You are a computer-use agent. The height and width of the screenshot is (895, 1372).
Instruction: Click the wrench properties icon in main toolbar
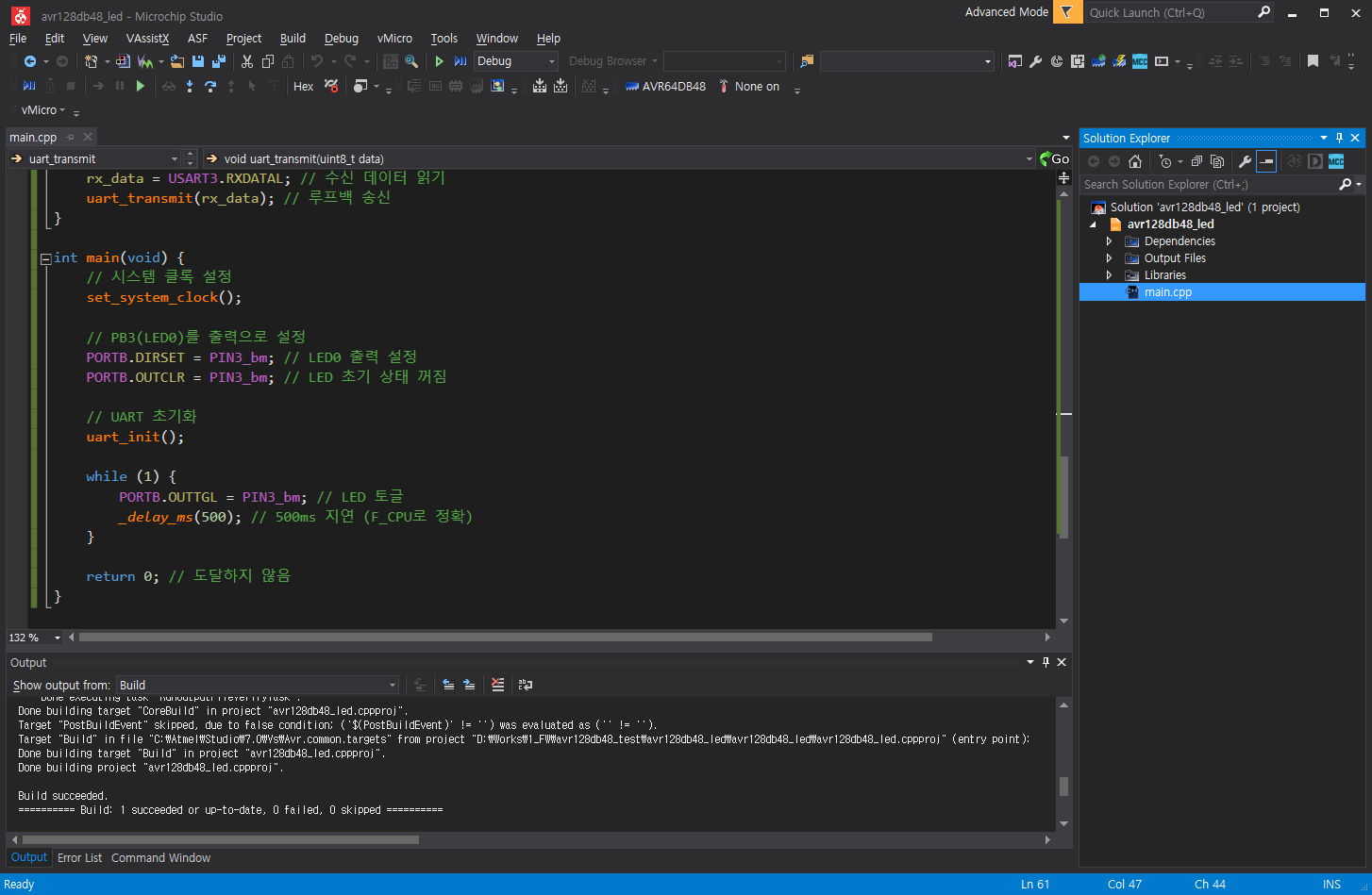[x=1035, y=61]
